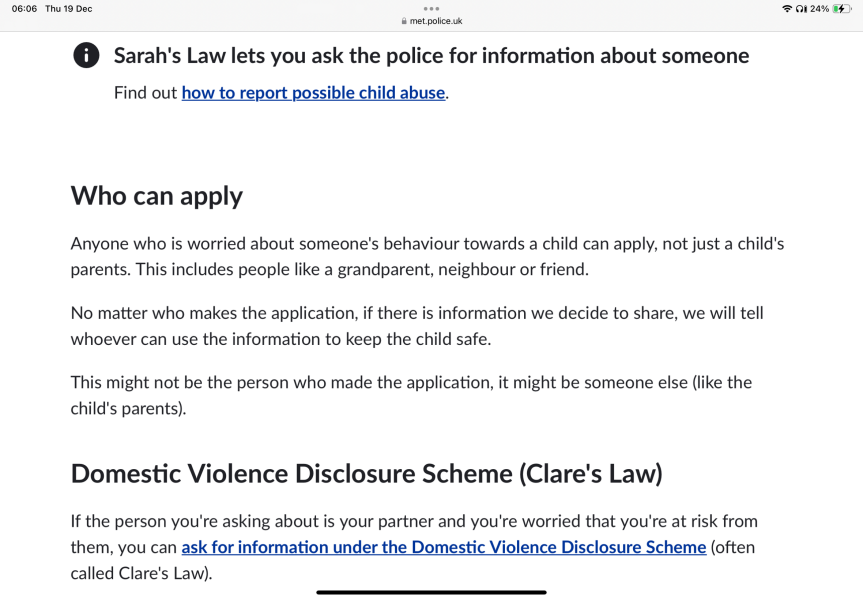The image size is (863, 600).
Task: Tap the paragraph starting No matter who makes
Action: coord(417,326)
